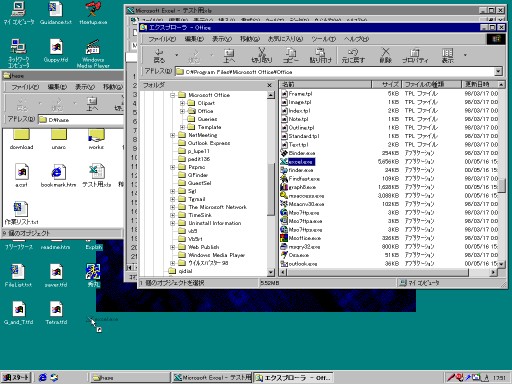Select the Msoffice.exe file icon
The height and width of the screenshot is (384, 512).
[x=284, y=238]
